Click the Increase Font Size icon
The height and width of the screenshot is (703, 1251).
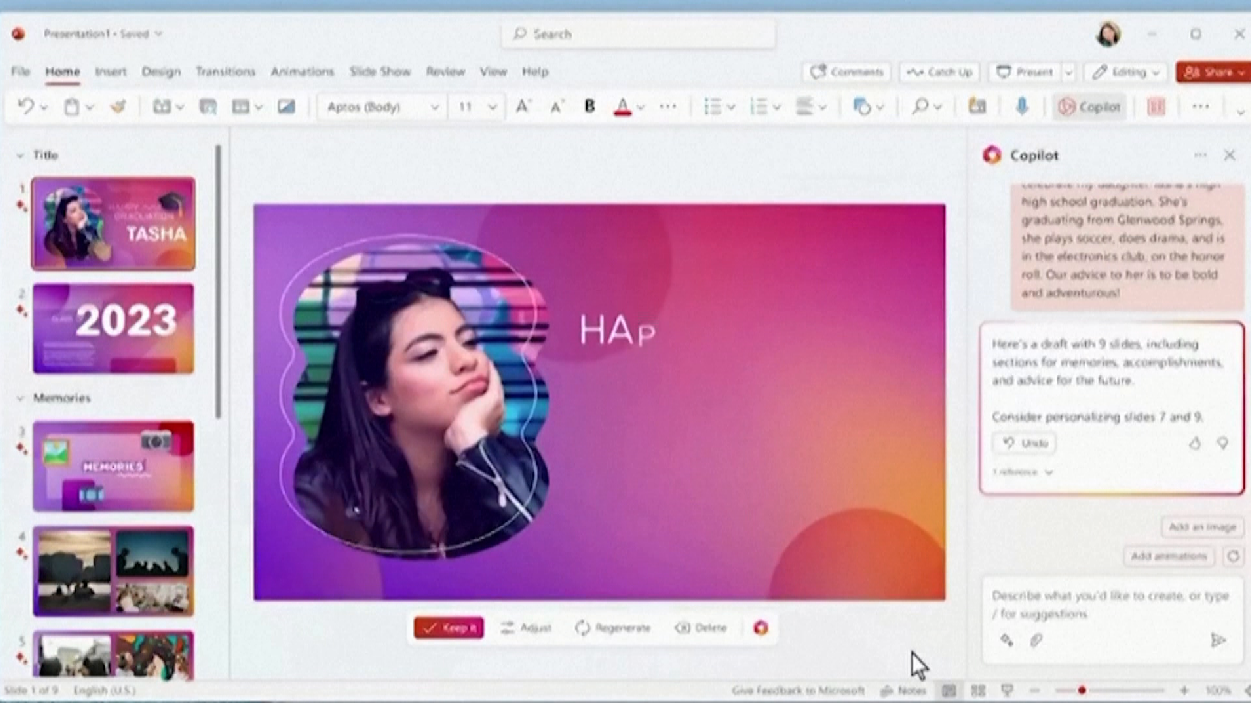click(523, 107)
